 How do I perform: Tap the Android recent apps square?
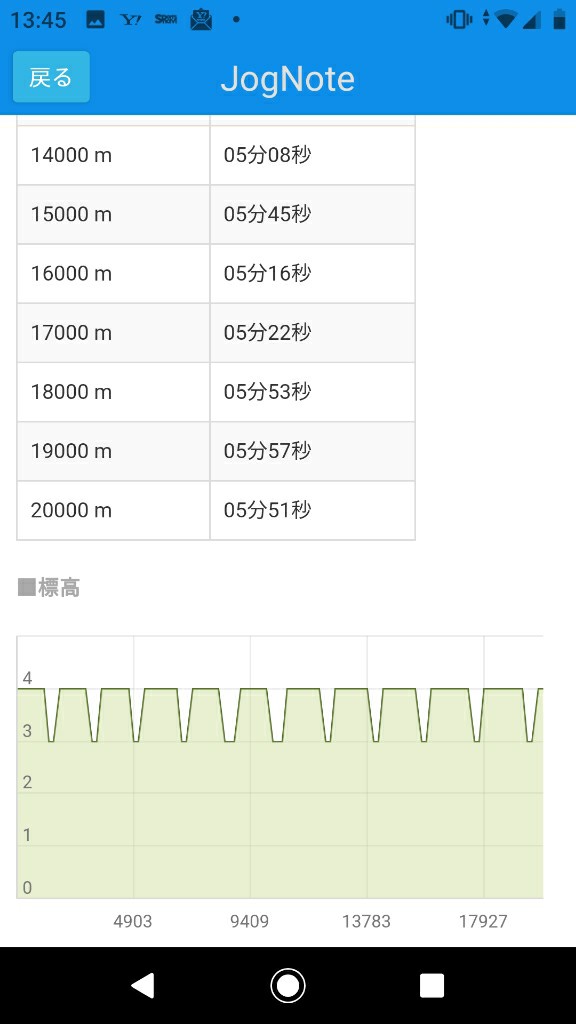[432, 985]
